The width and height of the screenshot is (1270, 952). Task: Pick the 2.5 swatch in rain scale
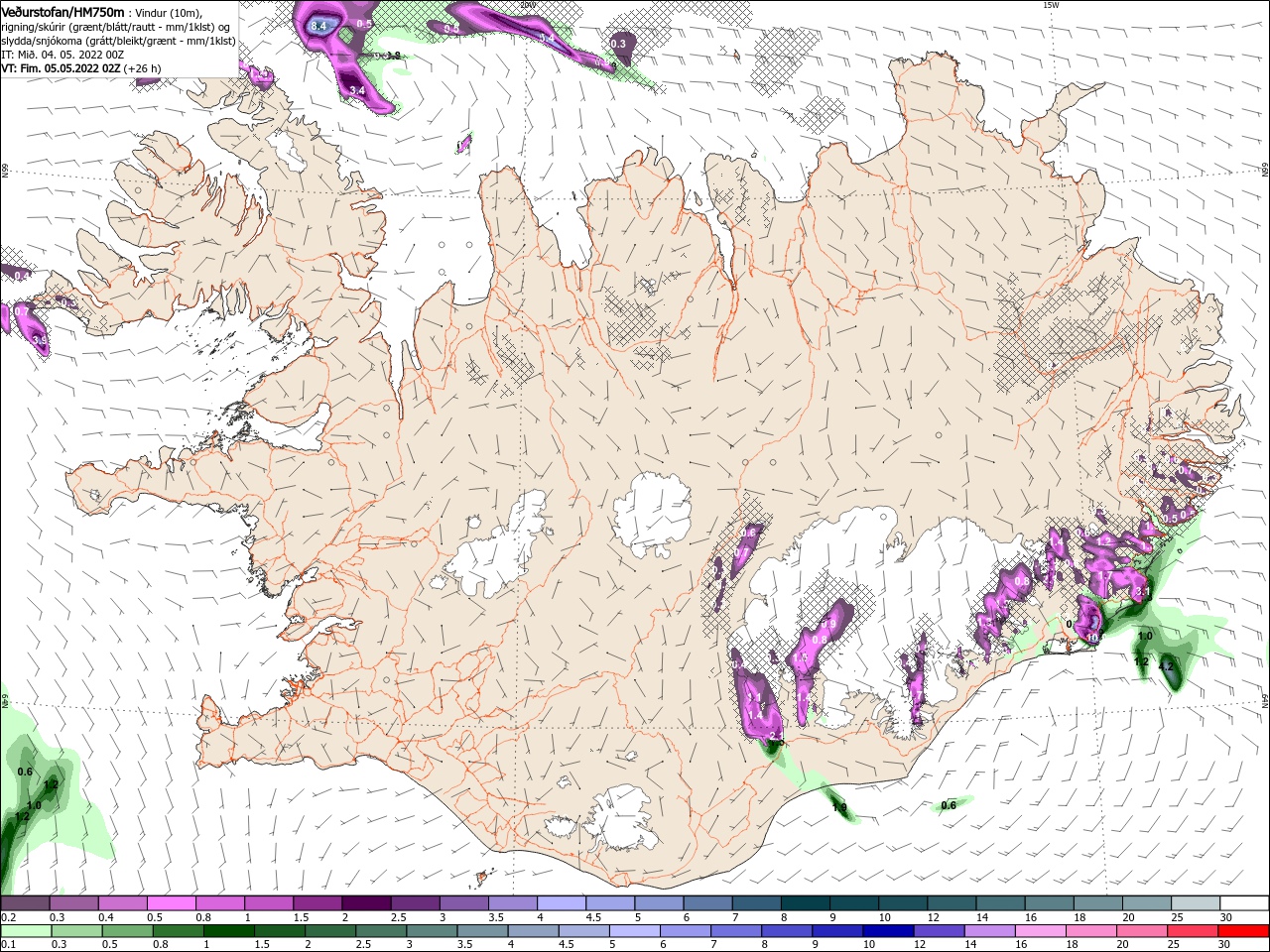point(381,931)
